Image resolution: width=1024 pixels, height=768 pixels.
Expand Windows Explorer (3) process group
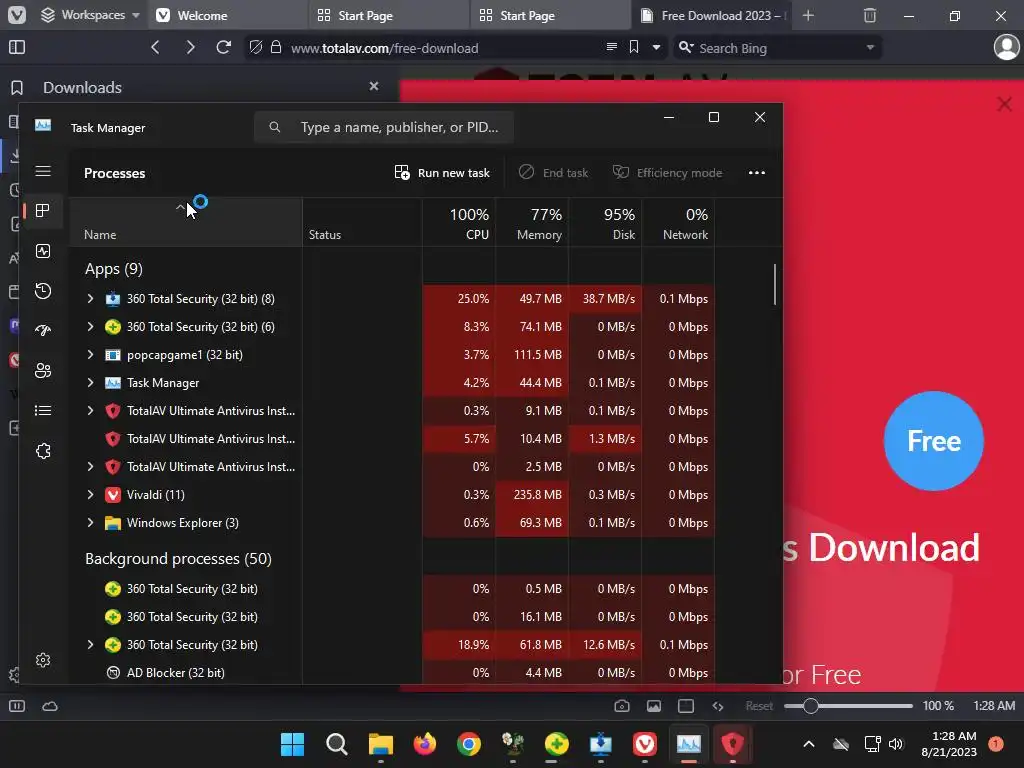(90, 522)
